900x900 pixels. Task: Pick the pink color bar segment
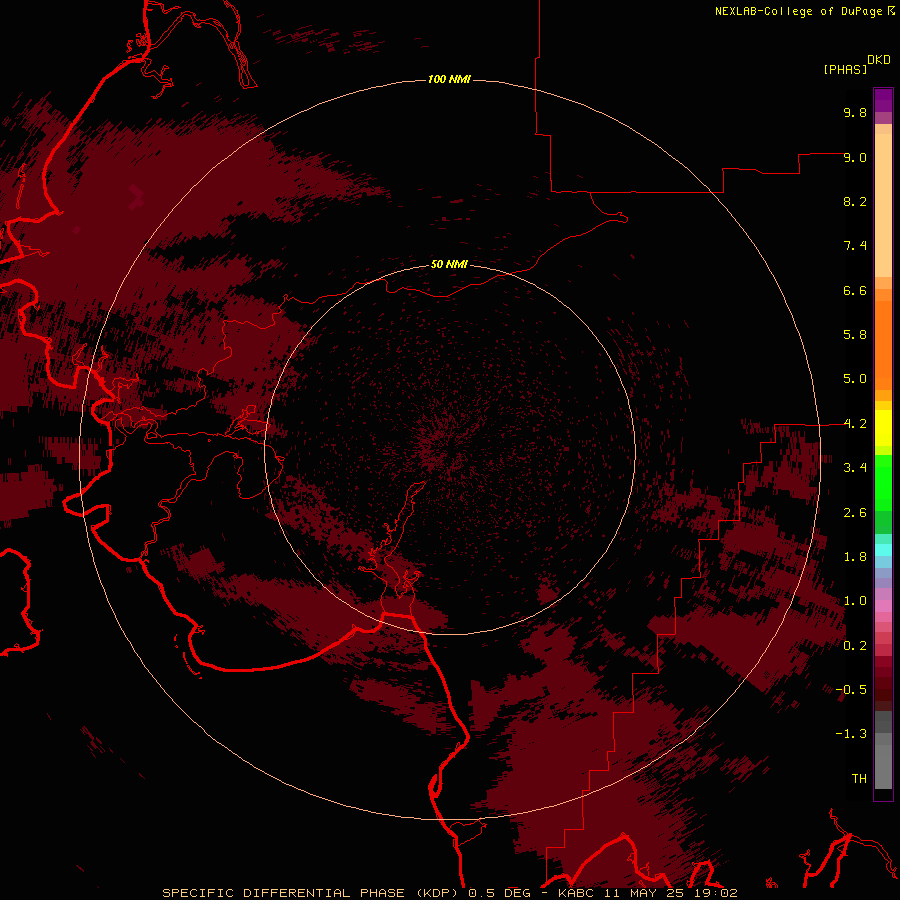883,606
